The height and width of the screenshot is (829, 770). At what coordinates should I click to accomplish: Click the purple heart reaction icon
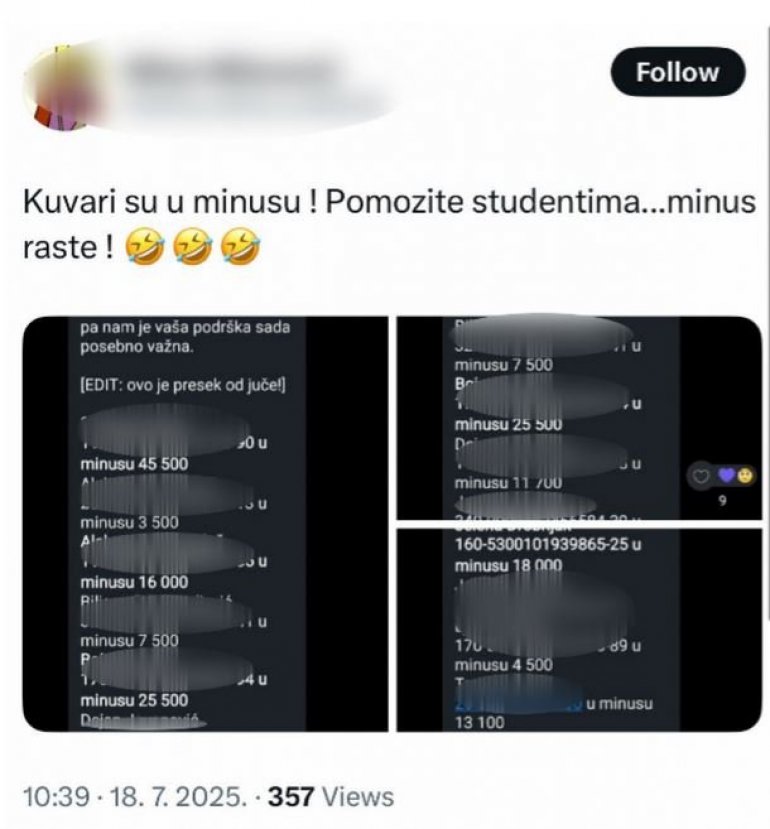coord(727,476)
